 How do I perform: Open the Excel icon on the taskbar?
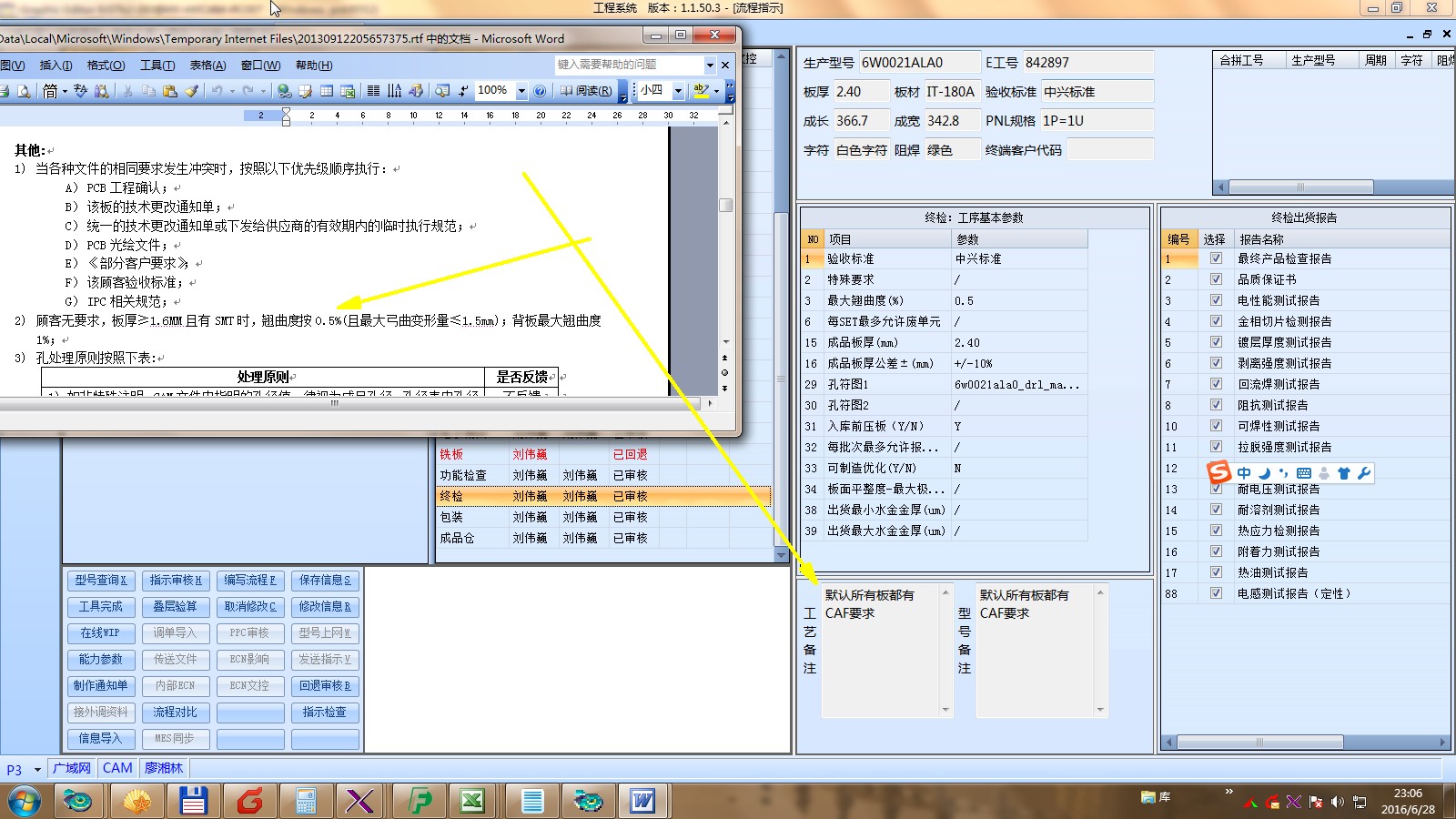[472, 801]
